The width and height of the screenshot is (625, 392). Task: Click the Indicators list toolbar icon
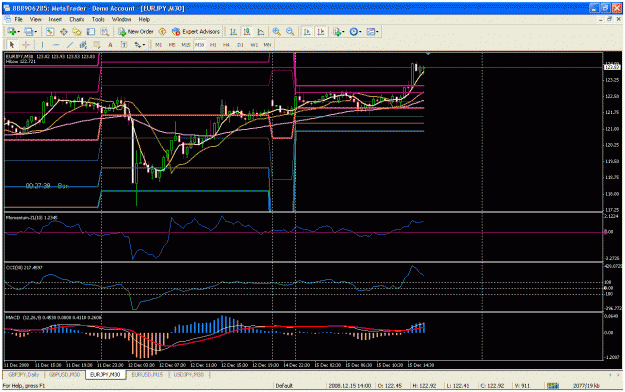337,32
